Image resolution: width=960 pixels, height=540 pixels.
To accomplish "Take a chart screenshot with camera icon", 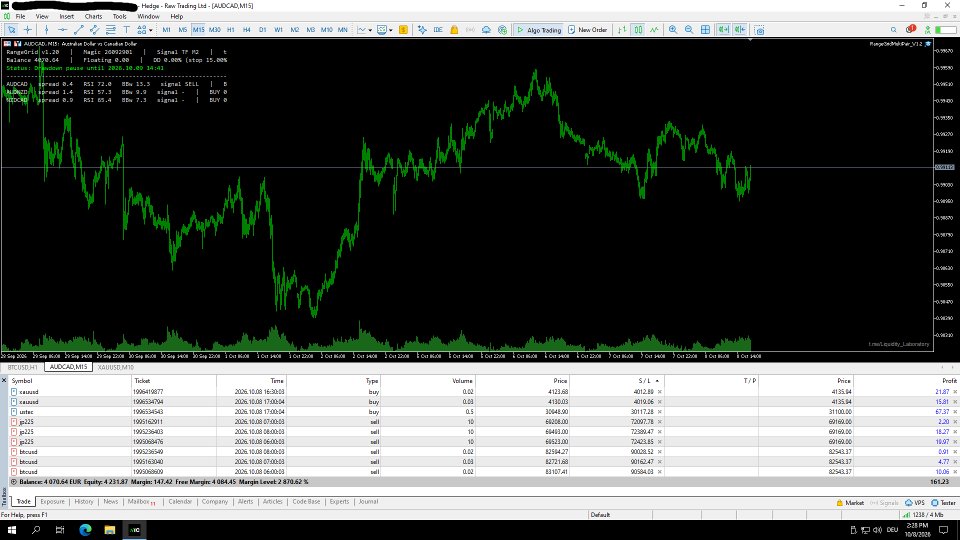I will (759, 29).
